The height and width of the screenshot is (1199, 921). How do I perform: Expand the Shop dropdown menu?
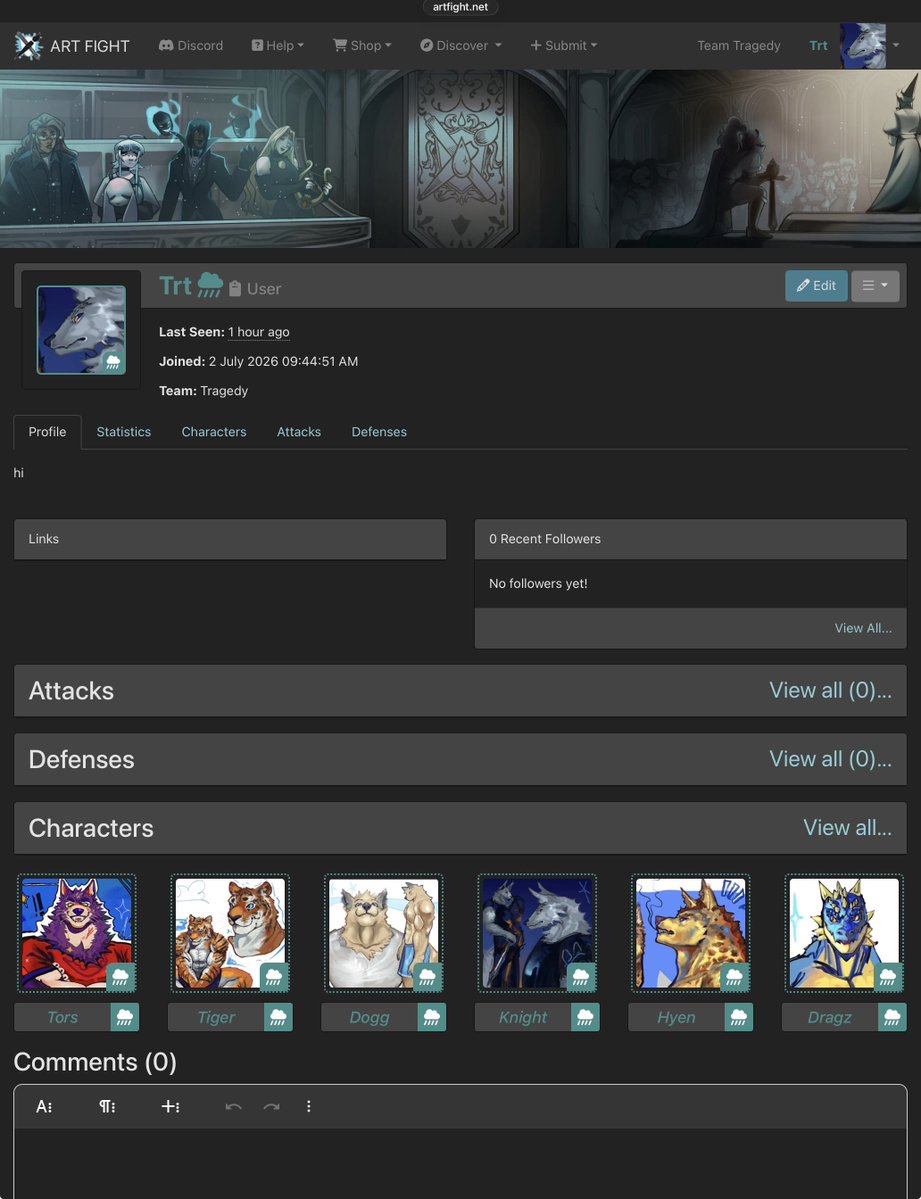pos(362,46)
